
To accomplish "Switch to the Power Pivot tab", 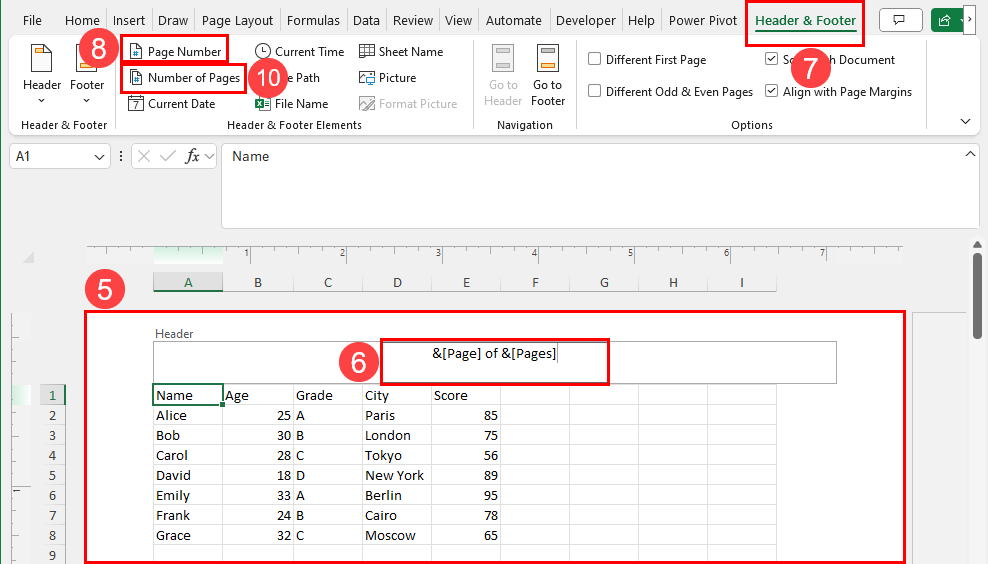I will pos(703,20).
